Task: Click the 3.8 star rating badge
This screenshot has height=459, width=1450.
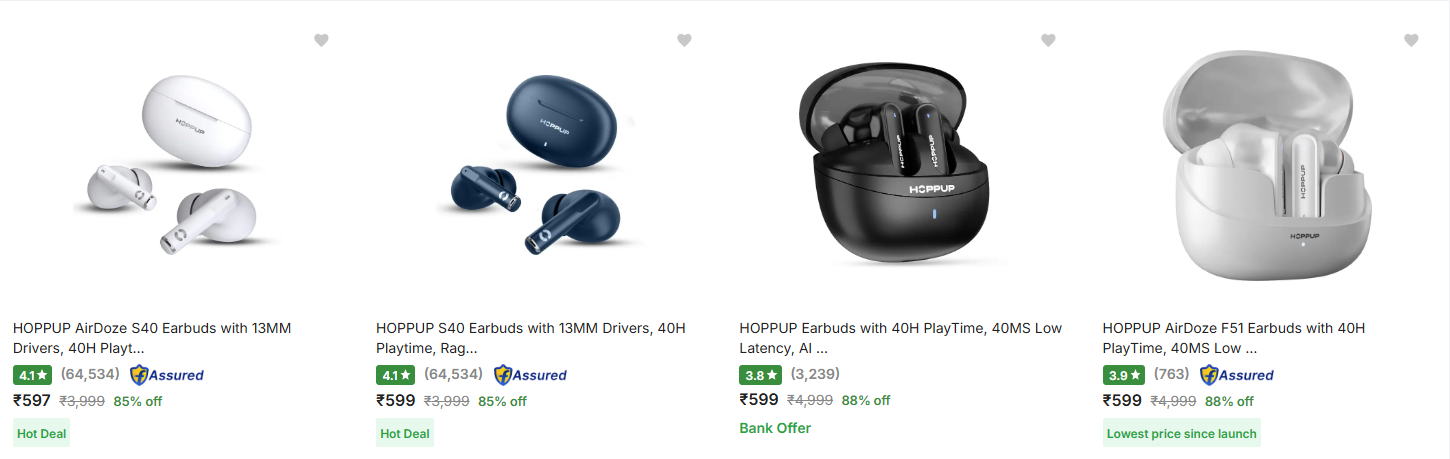Action: coord(759,375)
